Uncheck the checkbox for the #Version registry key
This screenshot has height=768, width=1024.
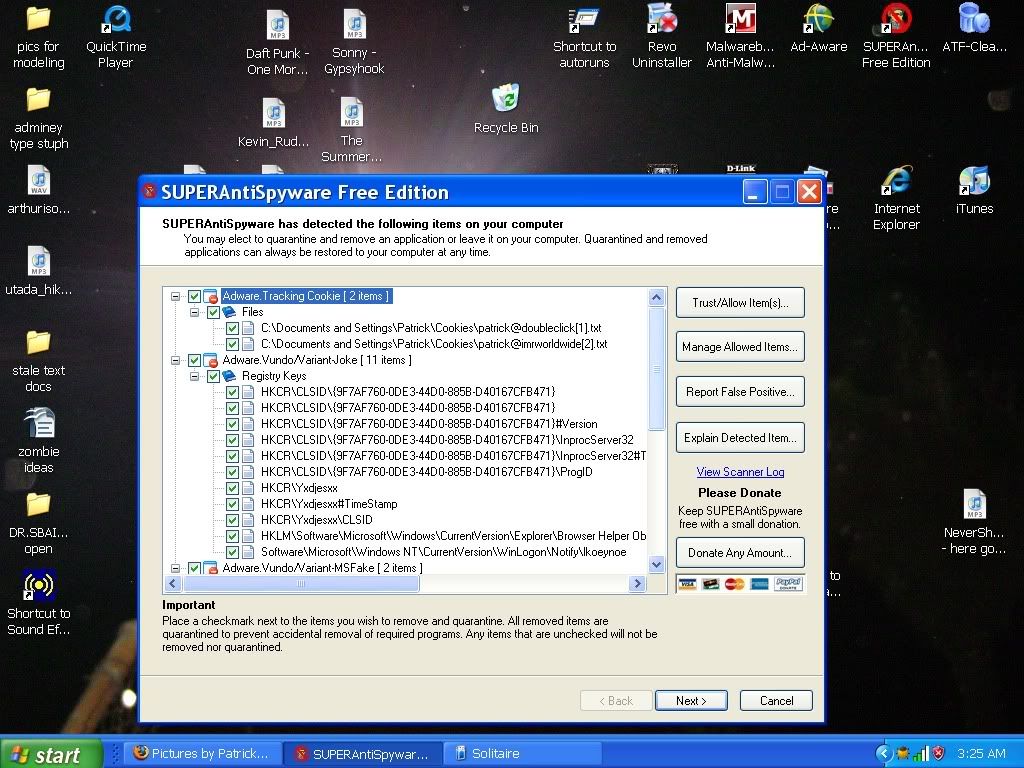tap(232, 424)
